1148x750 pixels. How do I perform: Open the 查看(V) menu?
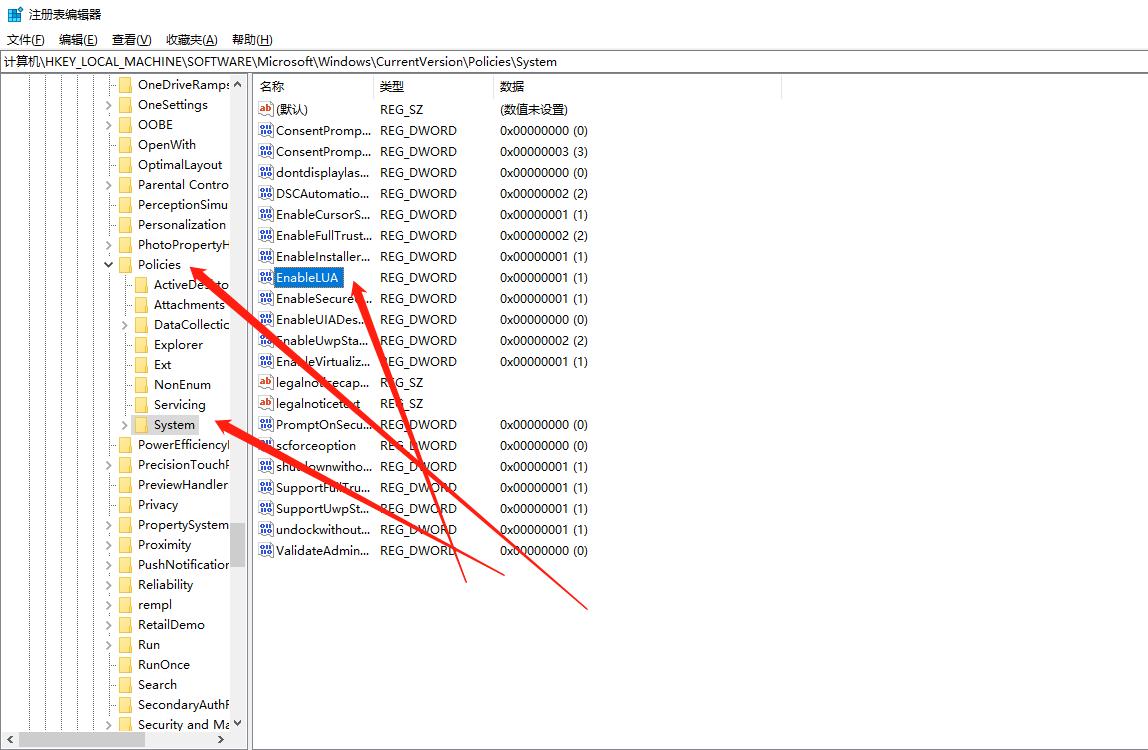pyautogui.click(x=131, y=40)
